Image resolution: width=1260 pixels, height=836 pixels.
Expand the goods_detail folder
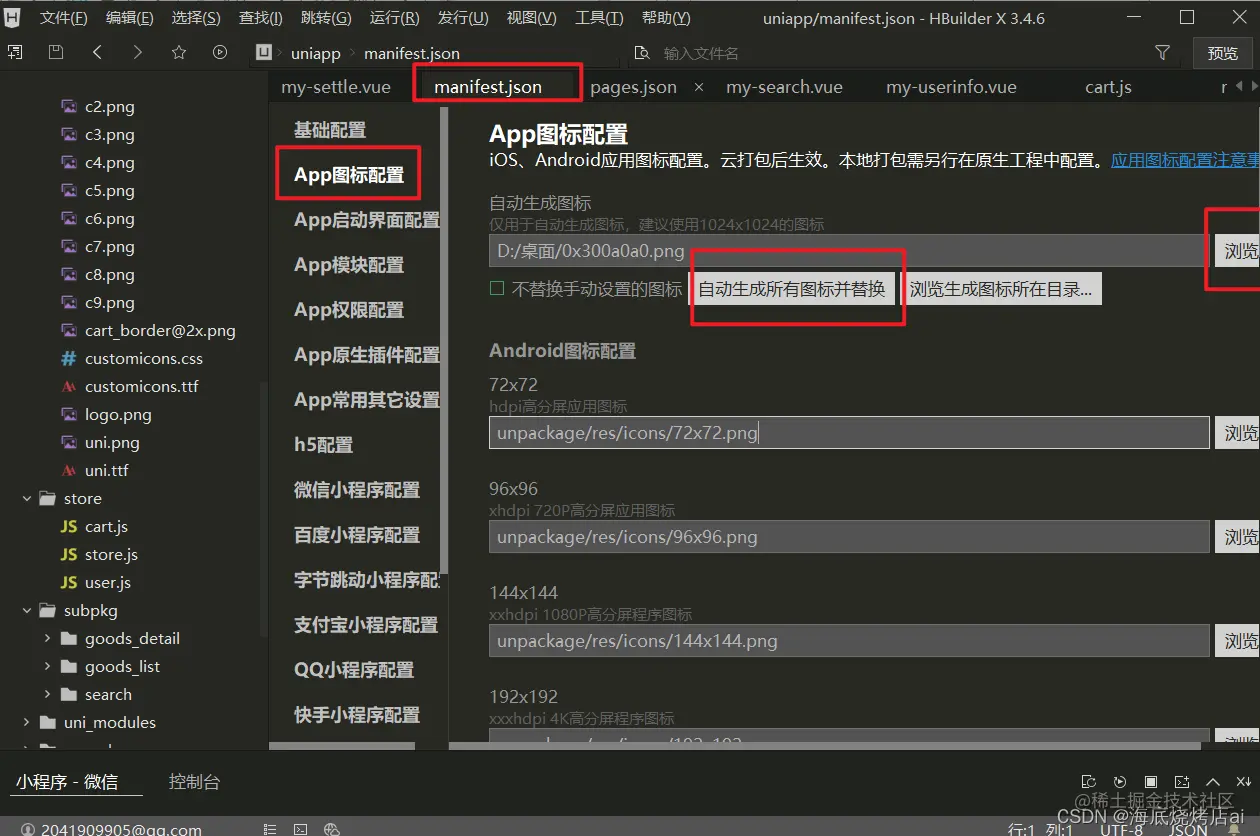tap(47, 638)
